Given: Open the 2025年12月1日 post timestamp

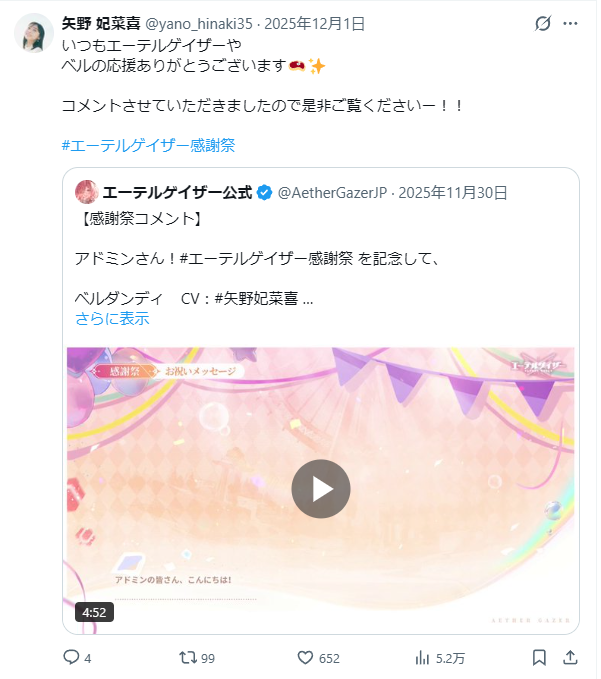Looking at the screenshot, I should pos(314,23).
